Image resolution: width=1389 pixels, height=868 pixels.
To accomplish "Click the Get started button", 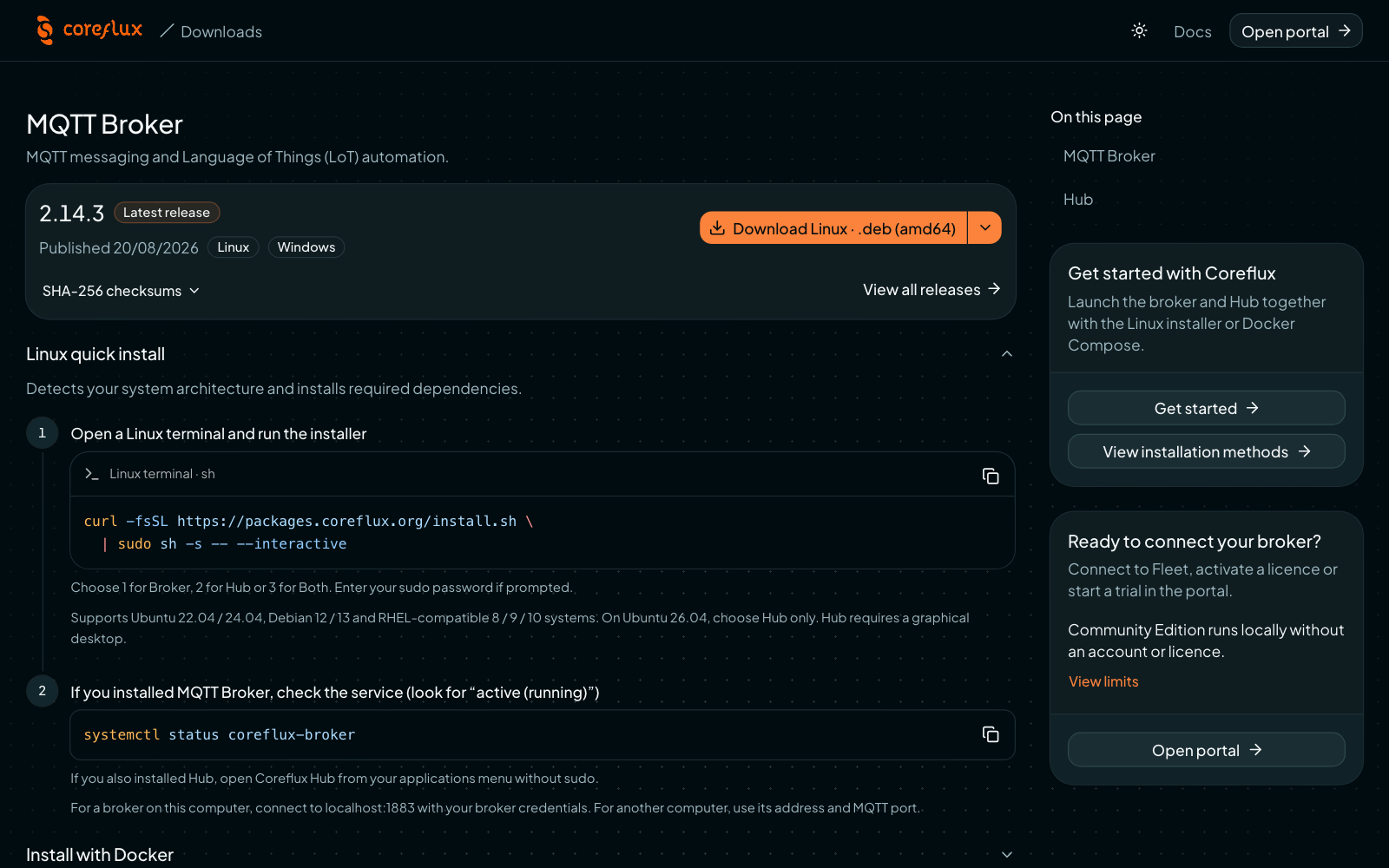I will coord(1206,408).
